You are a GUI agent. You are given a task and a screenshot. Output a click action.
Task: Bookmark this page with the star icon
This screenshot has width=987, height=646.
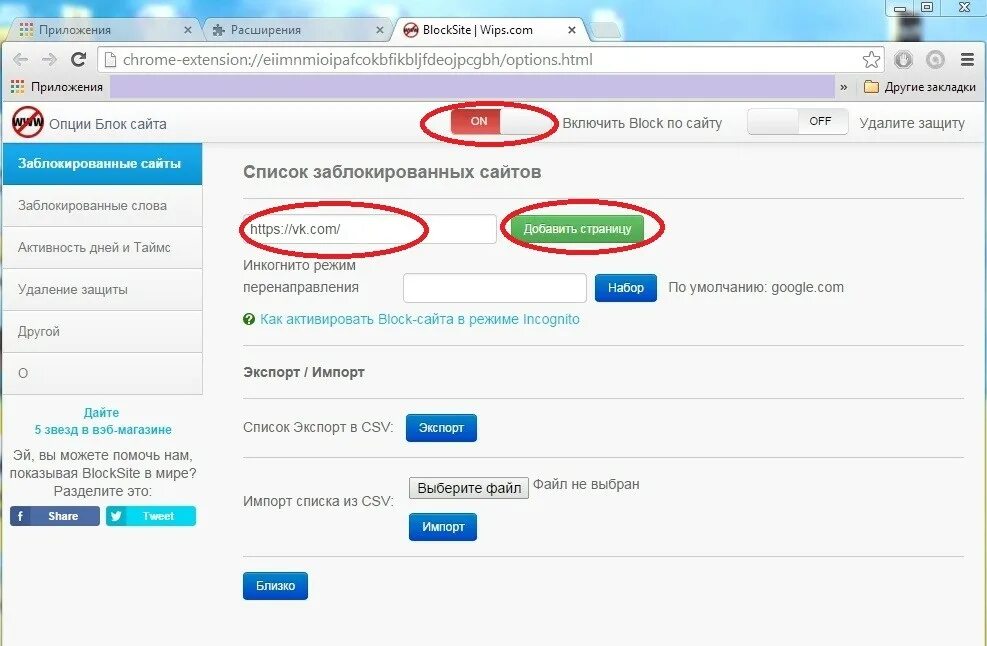(x=871, y=60)
